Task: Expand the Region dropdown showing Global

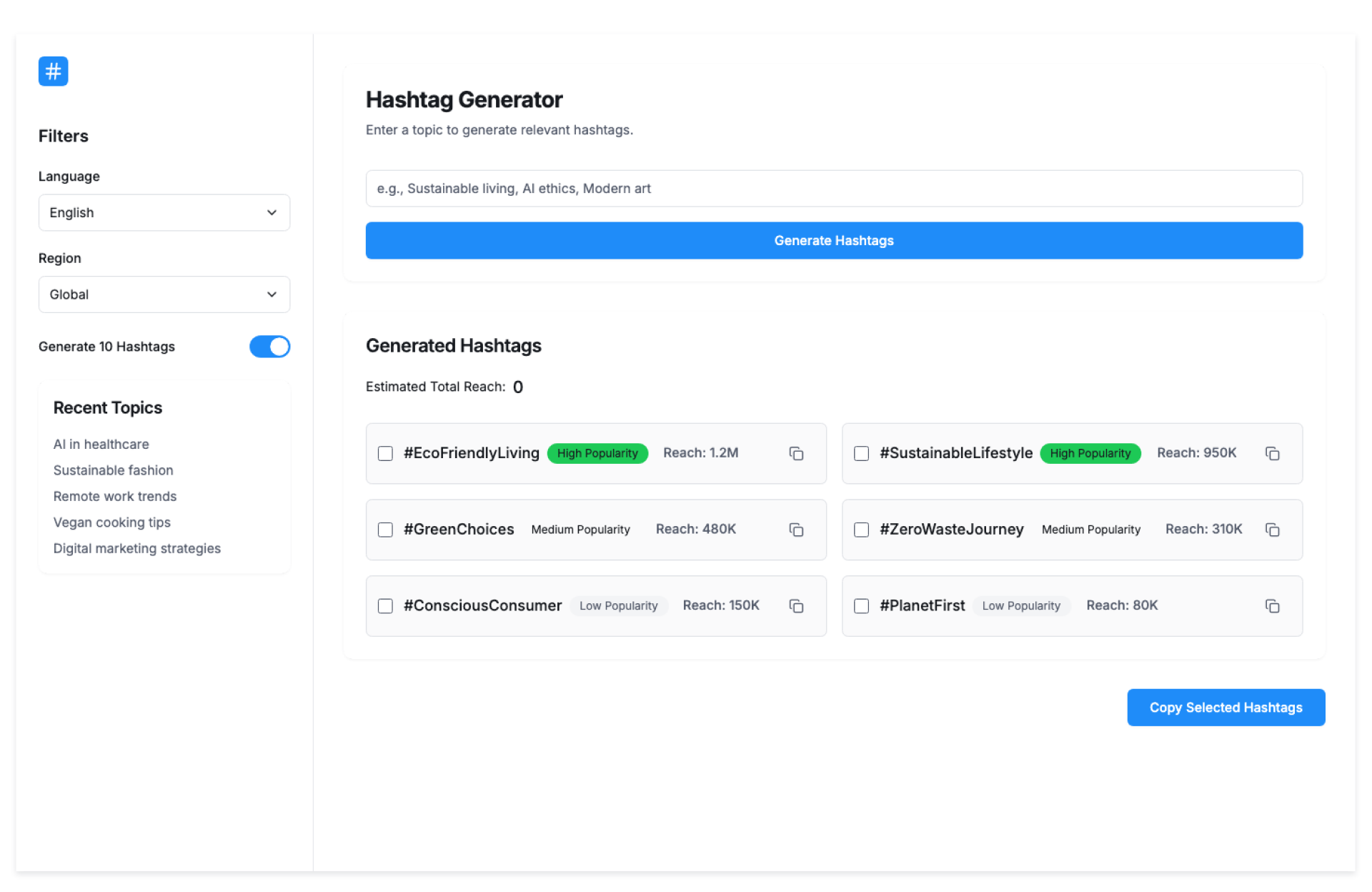Action: pyautogui.click(x=164, y=294)
